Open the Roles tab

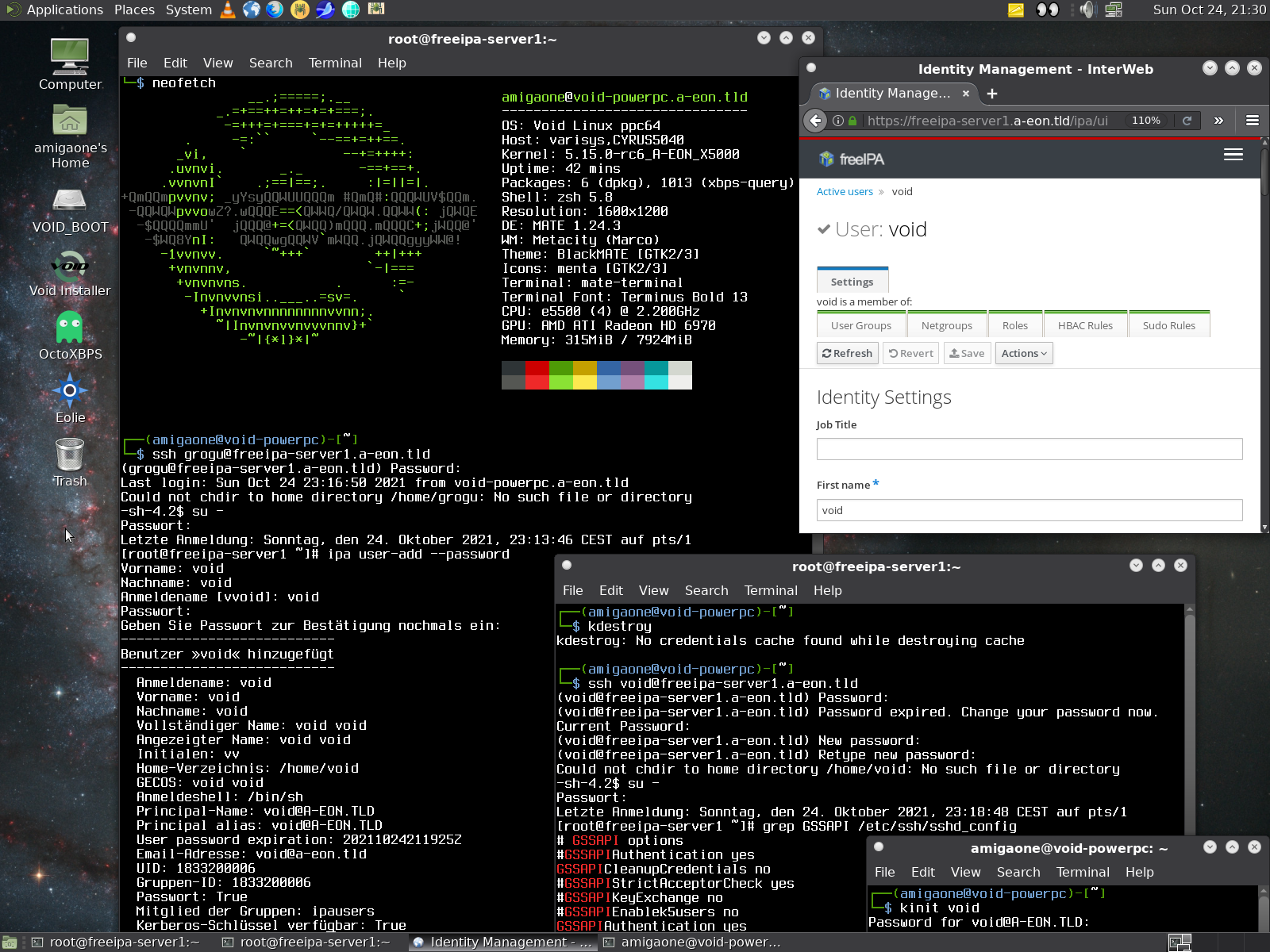[1015, 325]
